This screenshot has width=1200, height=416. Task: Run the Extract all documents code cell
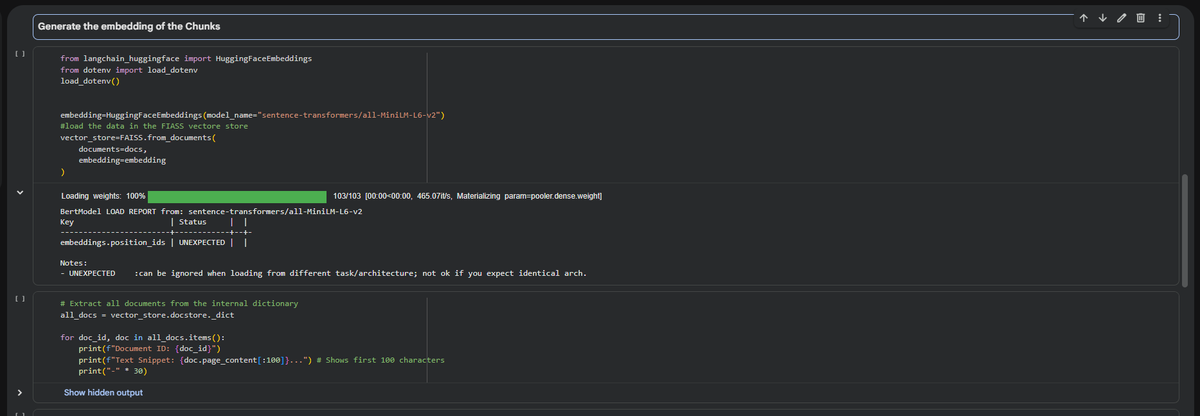click(20, 299)
